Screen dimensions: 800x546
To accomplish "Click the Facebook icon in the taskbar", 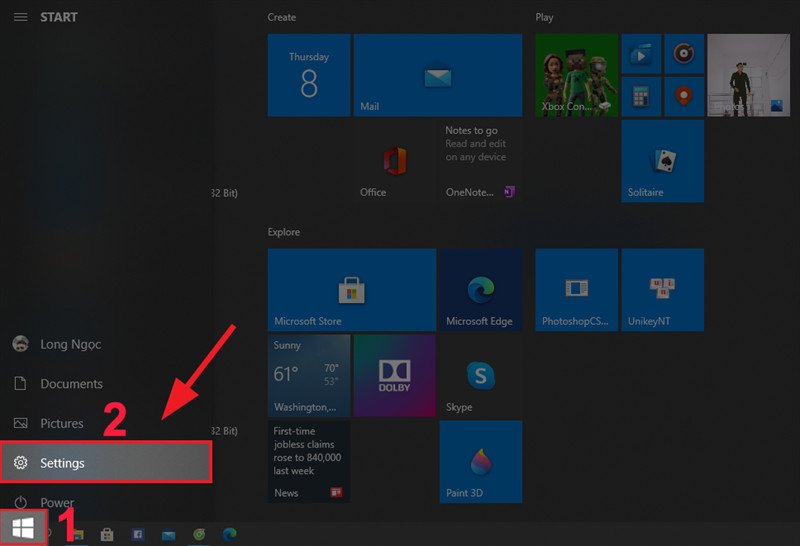I will [138, 535].
